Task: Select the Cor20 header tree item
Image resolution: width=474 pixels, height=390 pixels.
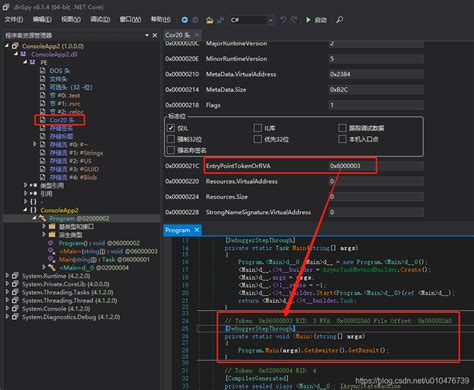Action: click(x=62, y=120)
